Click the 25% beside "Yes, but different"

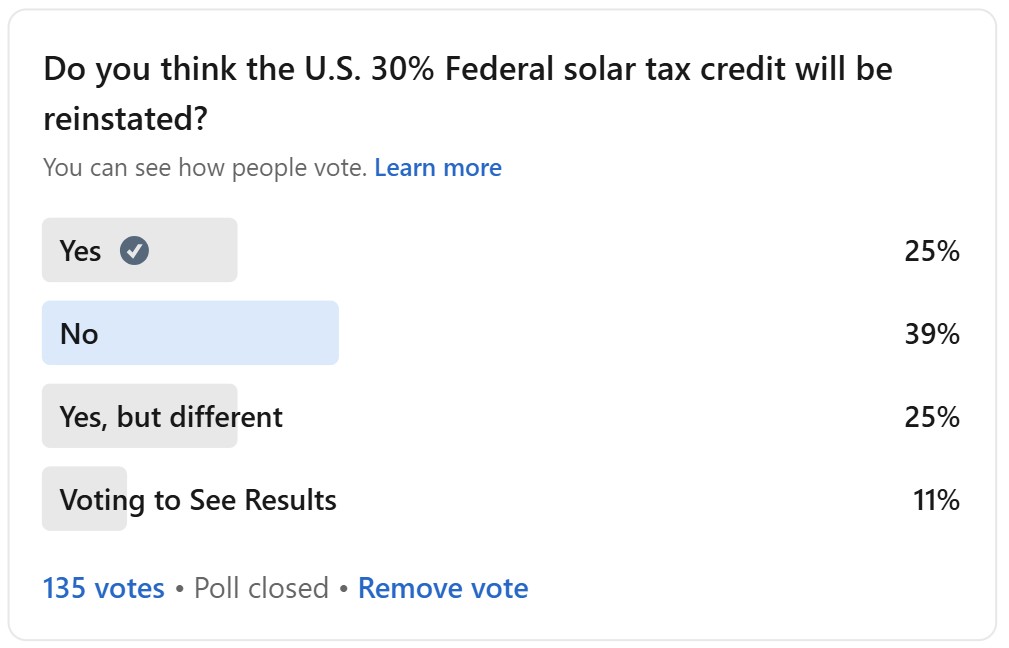pyautogui.click(x=932, y=416)
